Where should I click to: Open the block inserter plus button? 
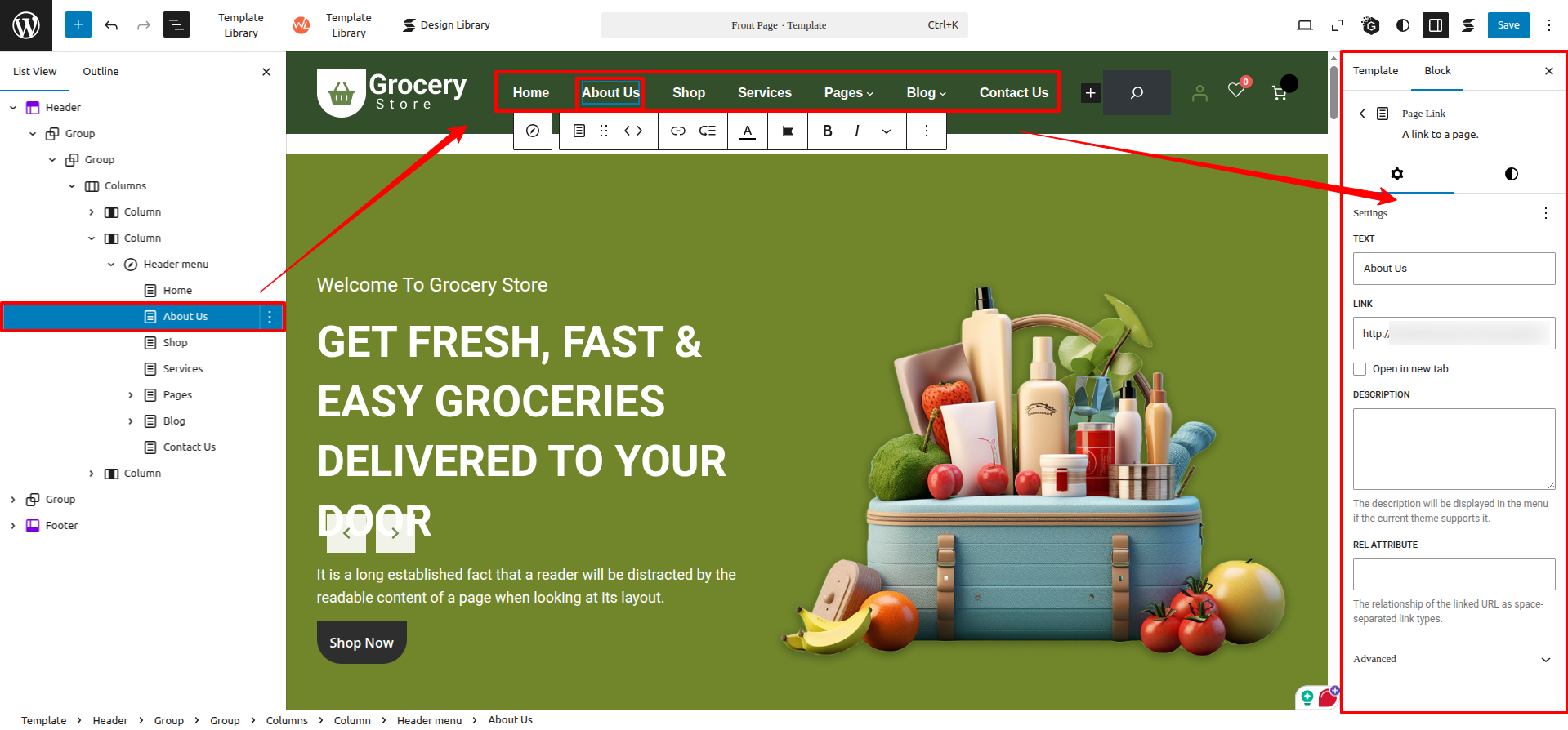click(78, 25)
